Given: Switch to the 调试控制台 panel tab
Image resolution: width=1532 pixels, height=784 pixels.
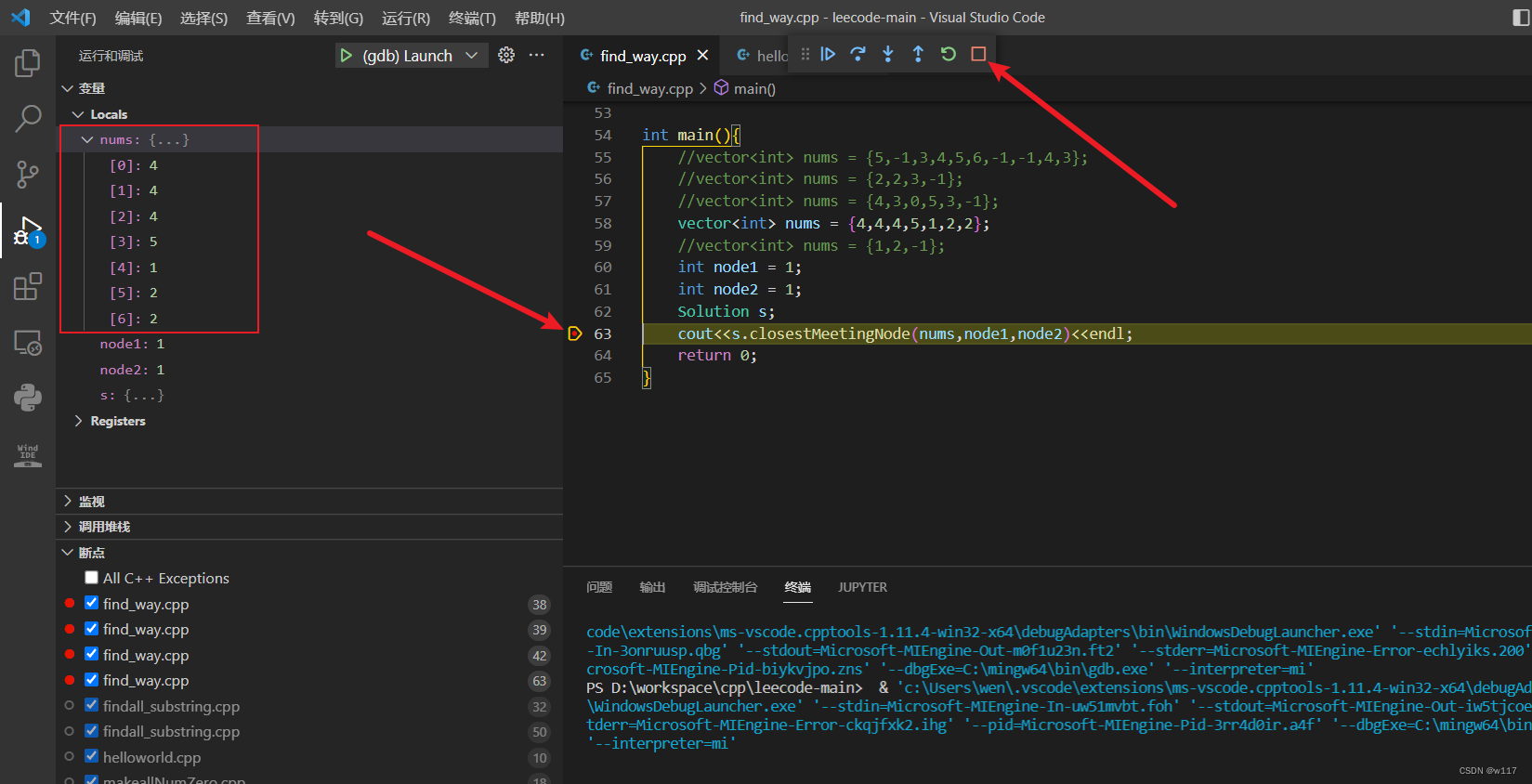Looking at the screenshot, I should pyautogui.click(x=726, y=587).
